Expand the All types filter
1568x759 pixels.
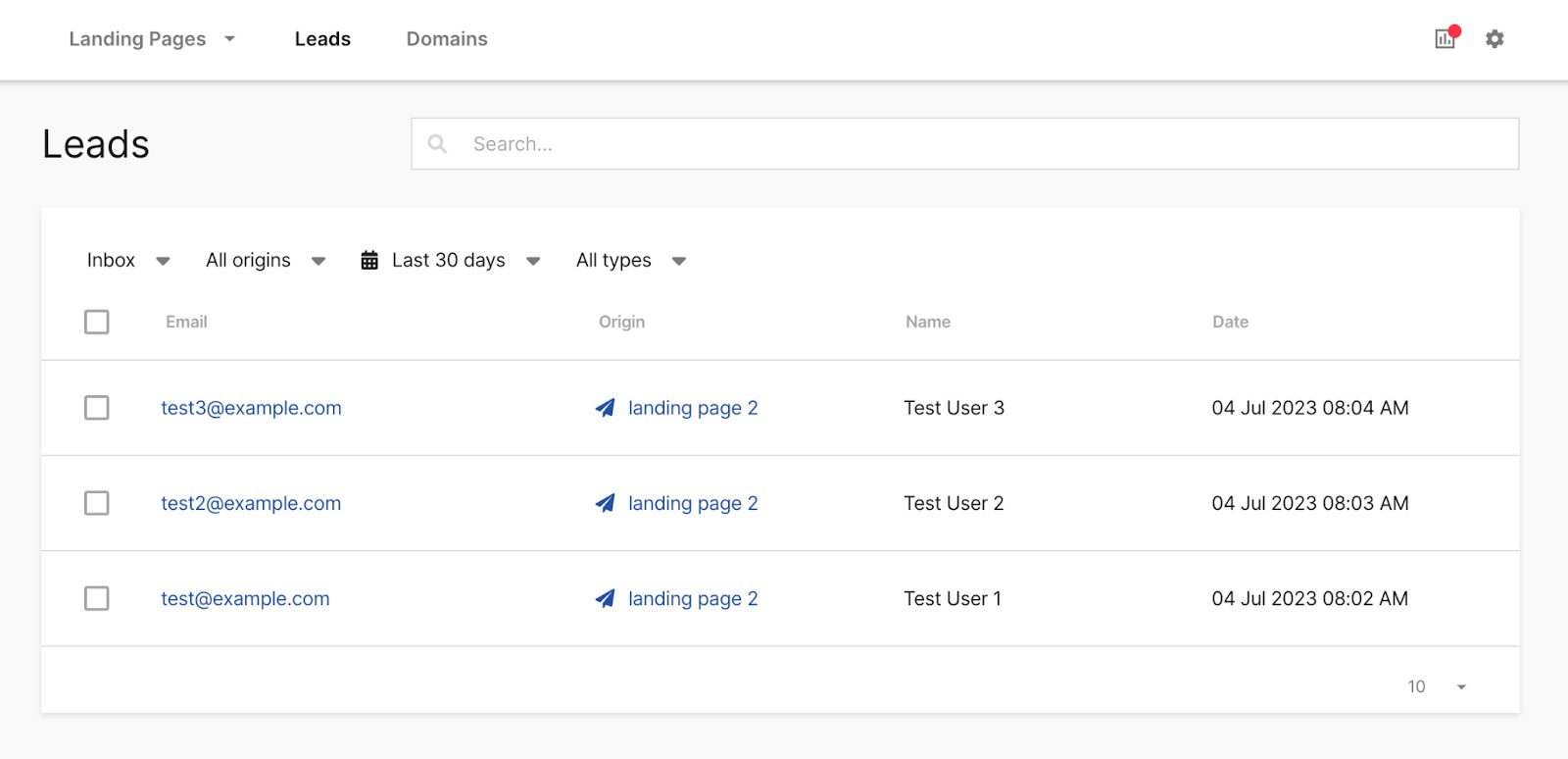[x=630, y=261]
